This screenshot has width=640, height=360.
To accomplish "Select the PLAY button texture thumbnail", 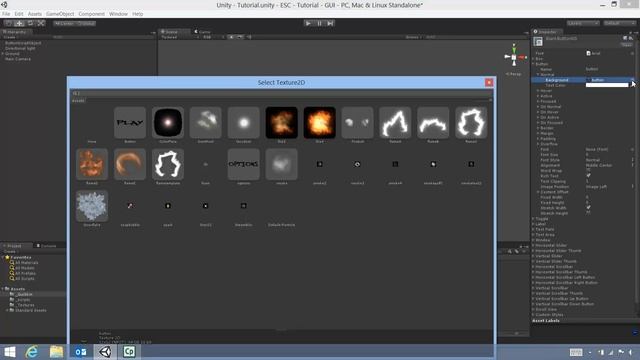I will (x=130, y=122).
